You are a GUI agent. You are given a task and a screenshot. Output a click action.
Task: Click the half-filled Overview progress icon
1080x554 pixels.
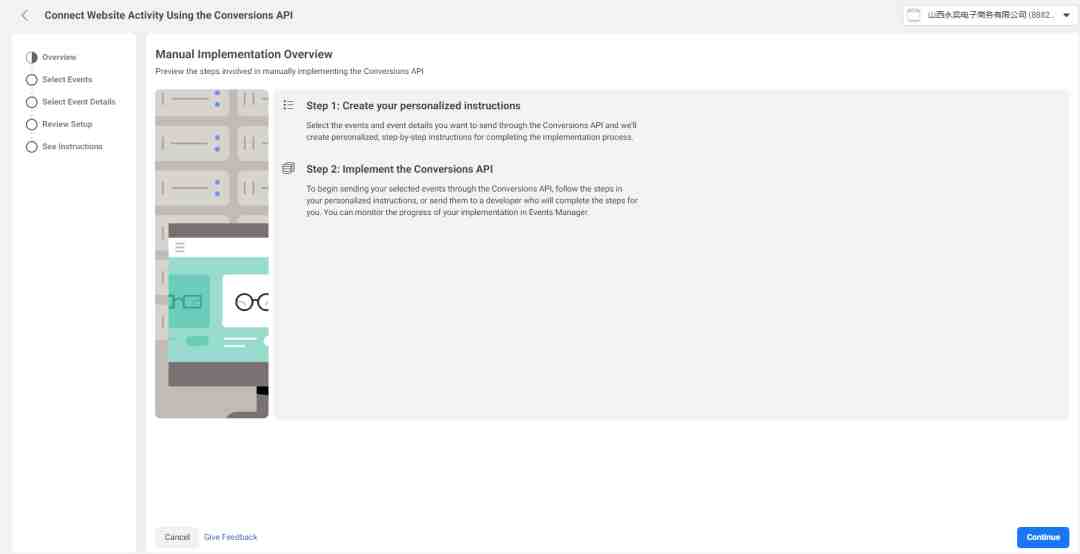(32, 58)
